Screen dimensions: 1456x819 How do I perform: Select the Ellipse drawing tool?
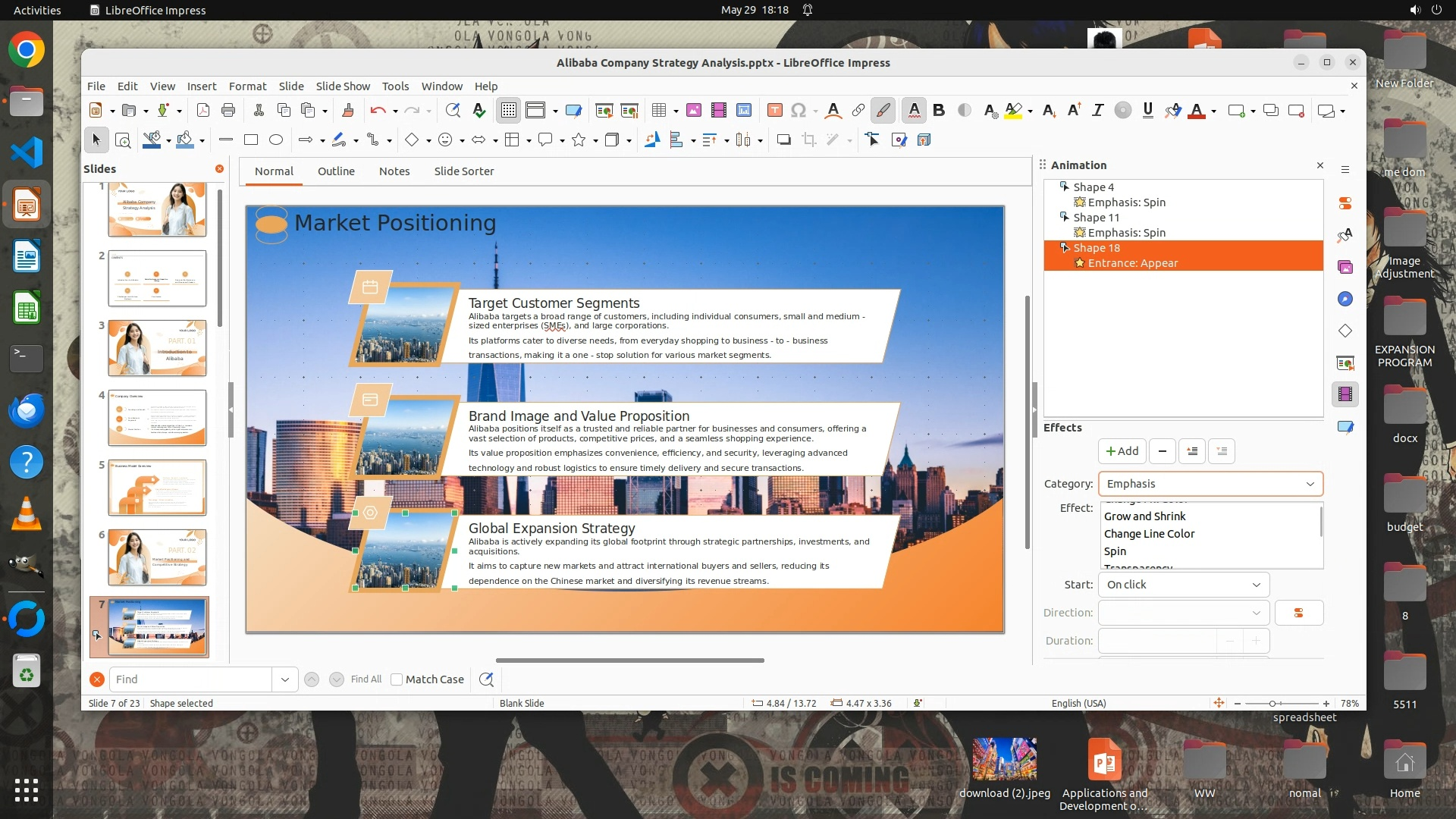click(276, 140)
